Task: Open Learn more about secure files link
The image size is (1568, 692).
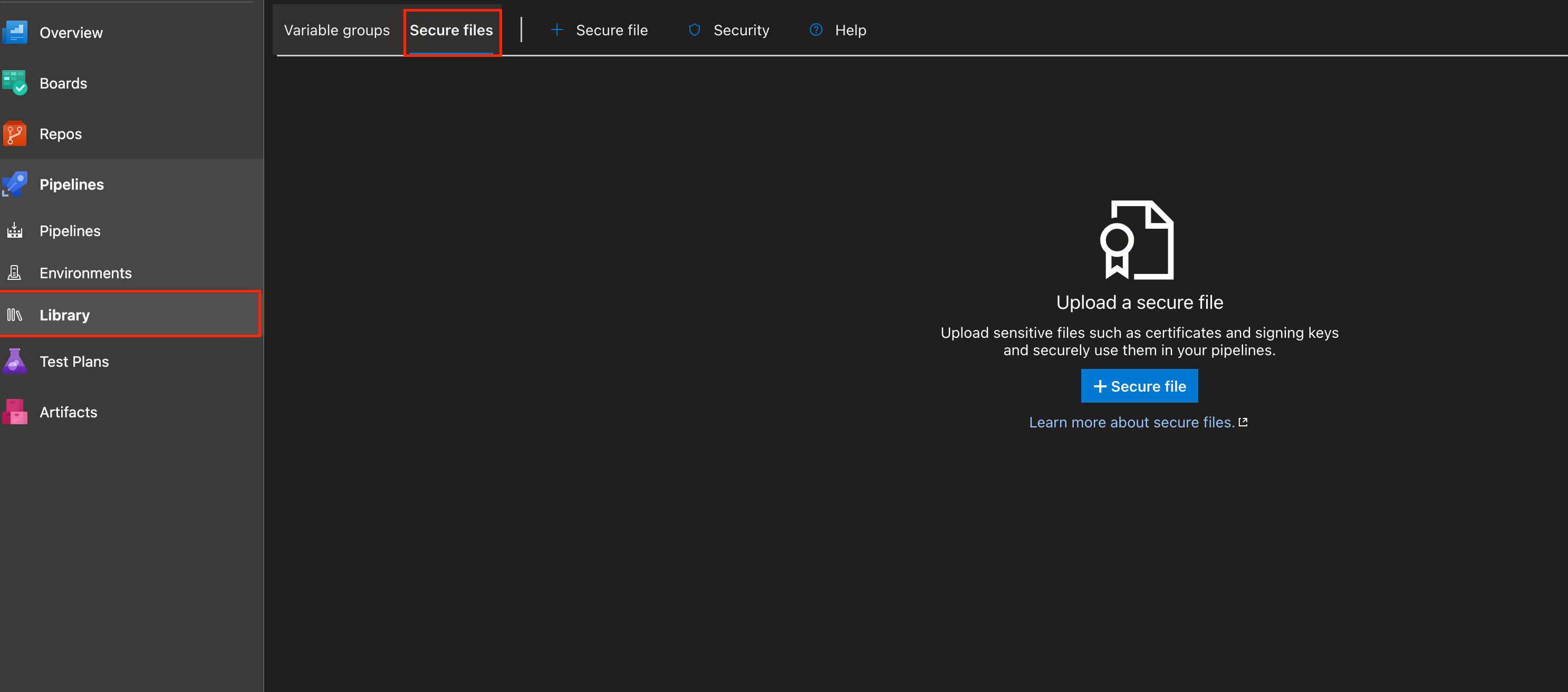Action: pos(1131,422)
